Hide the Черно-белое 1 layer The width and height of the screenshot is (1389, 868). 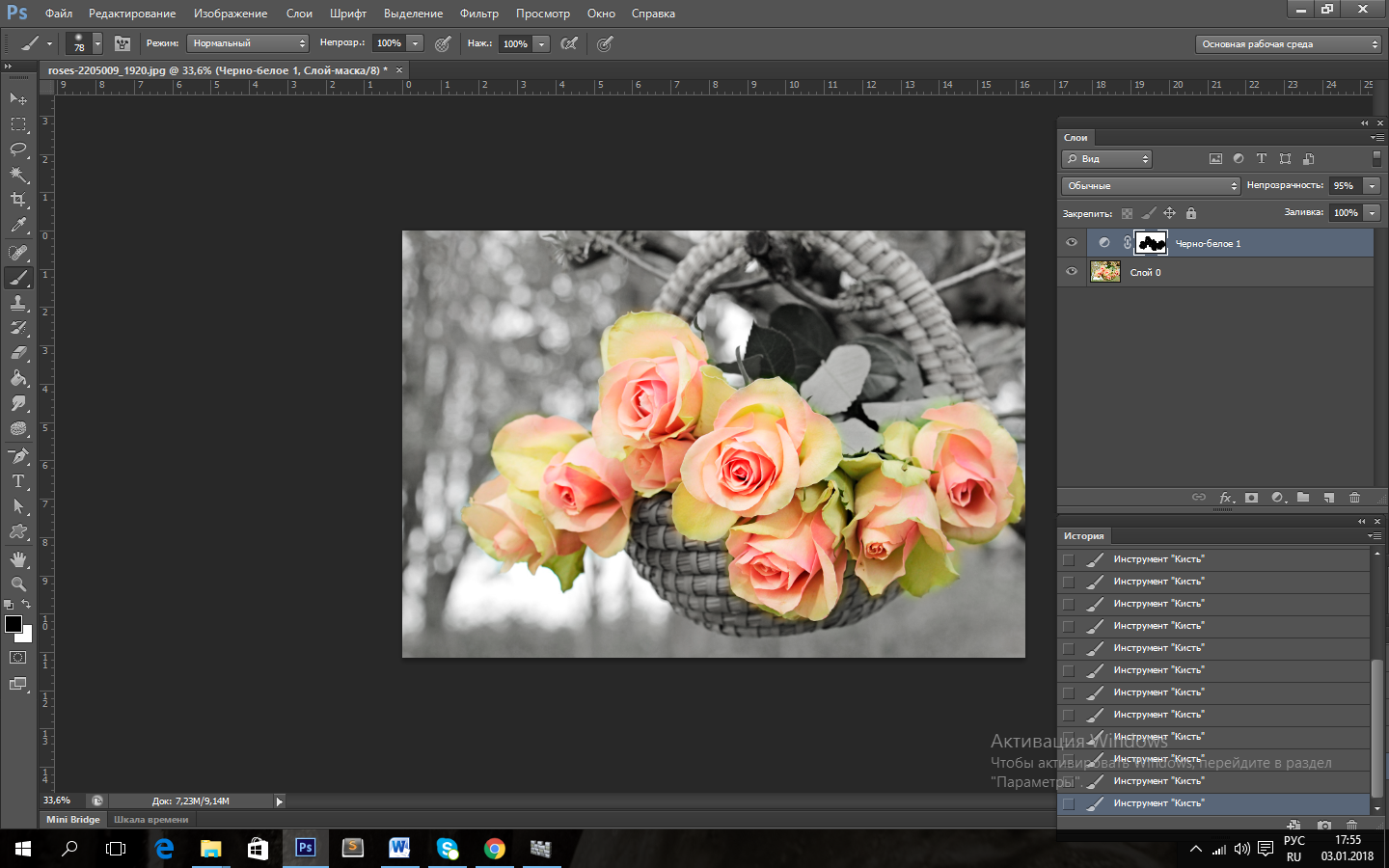1072,243
